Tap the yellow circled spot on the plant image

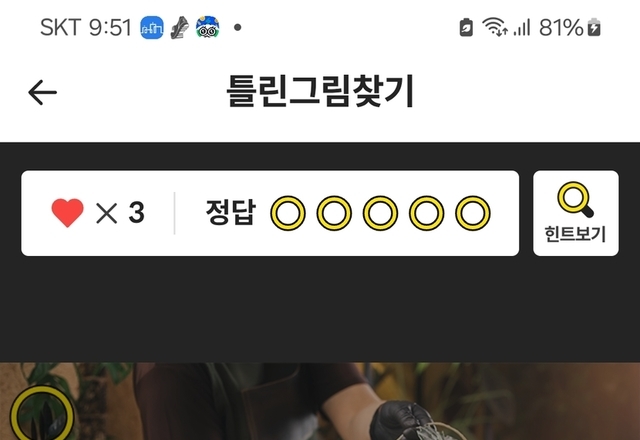pos(42,414)
